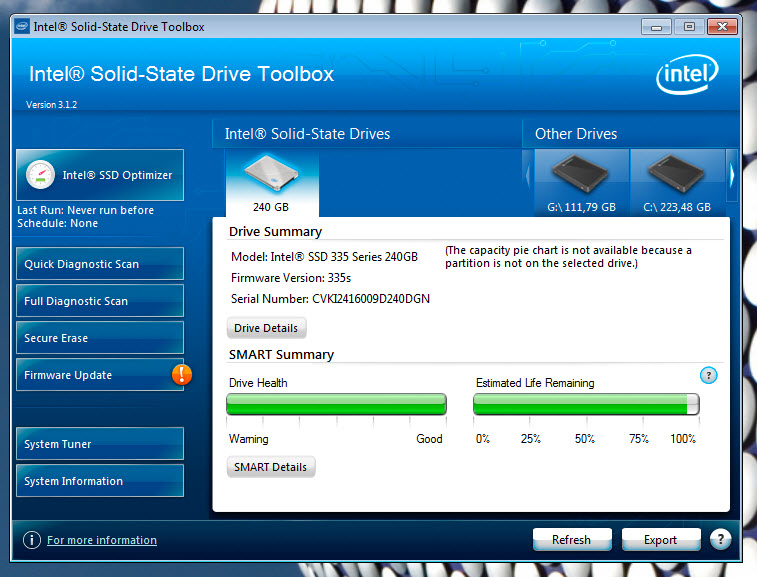Click the Version 3.1.2 label
Image resolution: width=757 pixels, height=577 pixels.
52,104
